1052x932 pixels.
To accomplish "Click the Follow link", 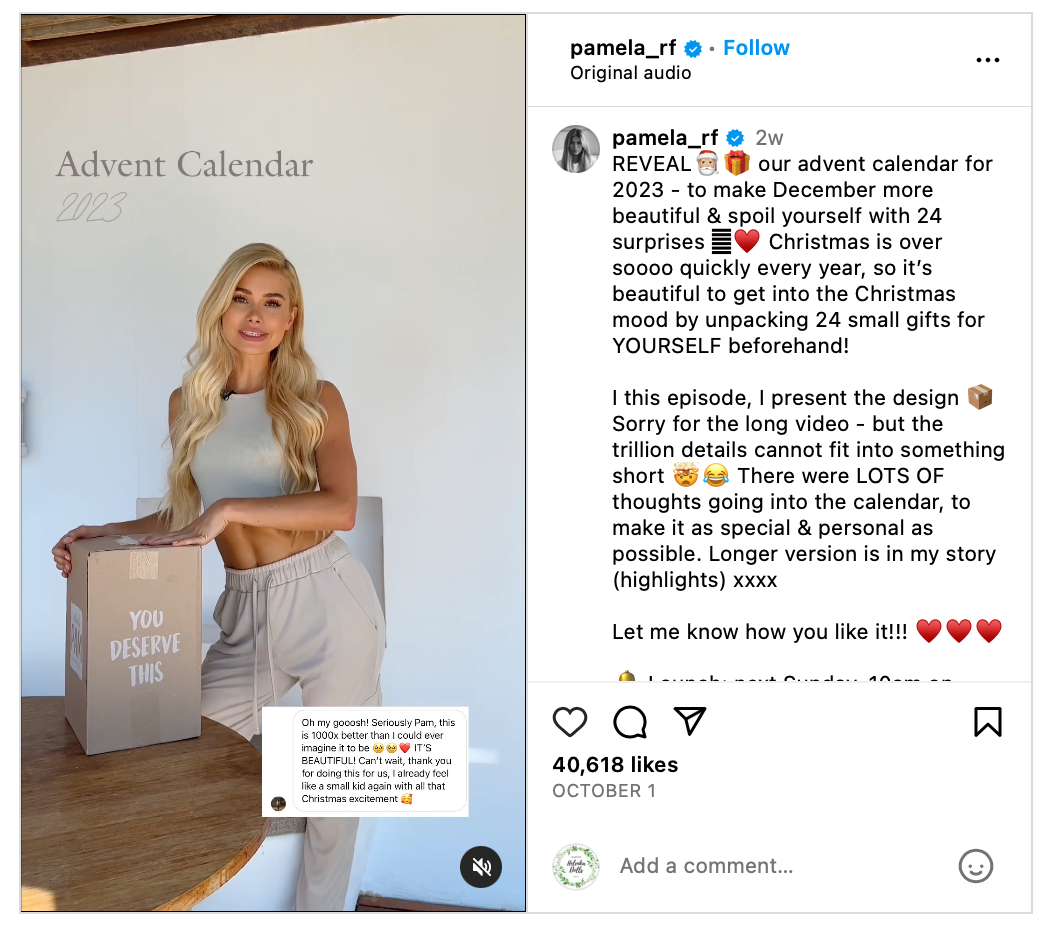I will 756,48.
